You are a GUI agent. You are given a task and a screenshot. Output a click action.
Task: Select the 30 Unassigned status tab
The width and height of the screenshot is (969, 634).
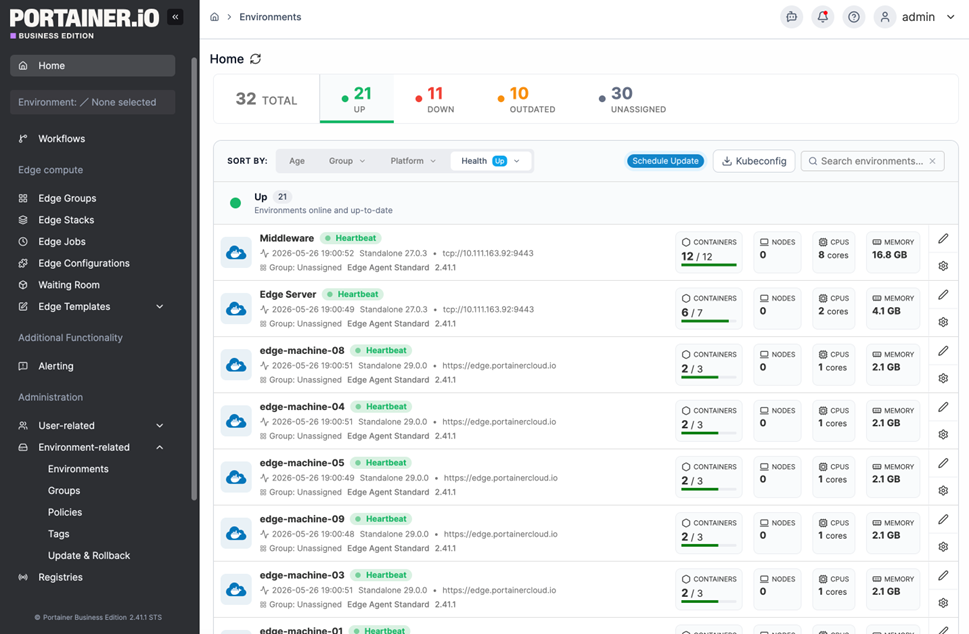632,99
